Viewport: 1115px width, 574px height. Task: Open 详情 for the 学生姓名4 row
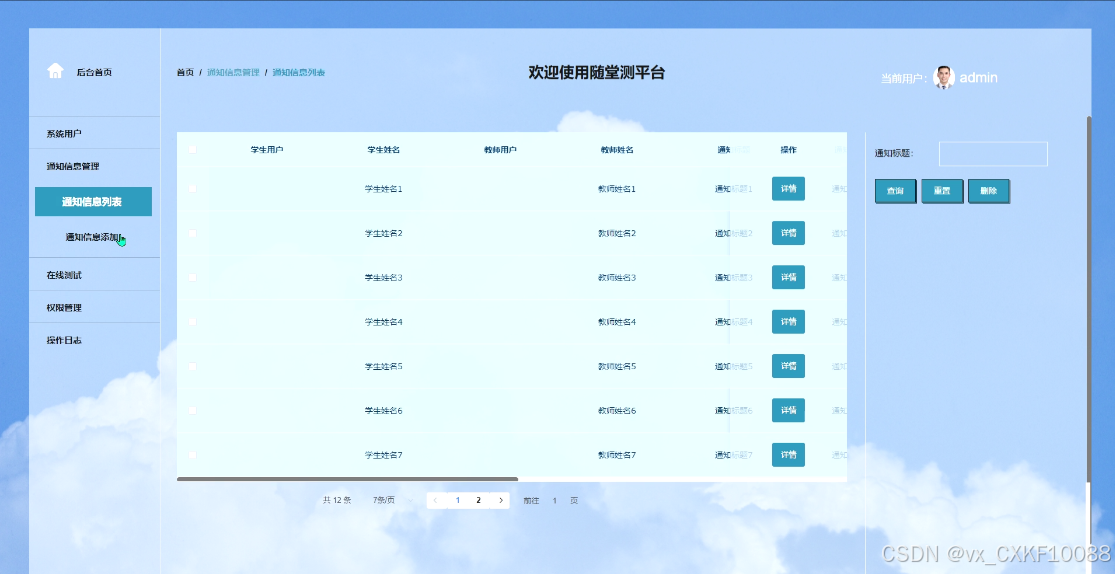coord(788,321)
